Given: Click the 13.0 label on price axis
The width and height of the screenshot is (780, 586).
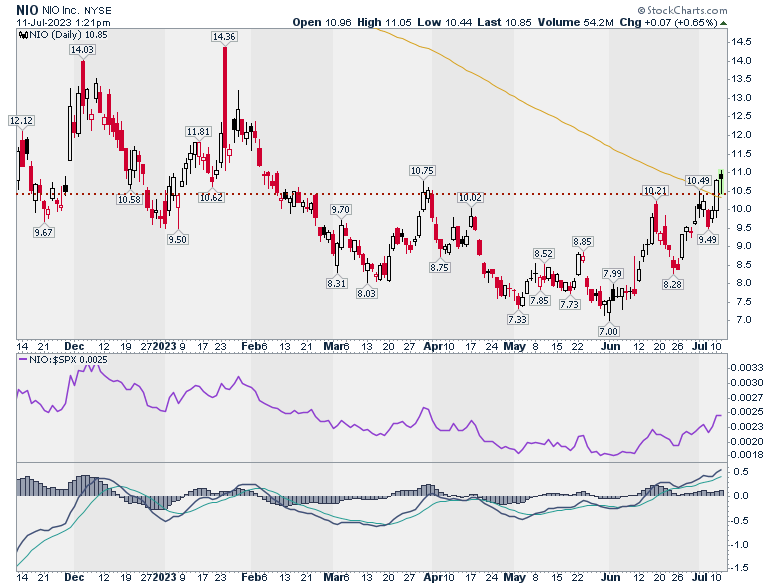Looking at the screenshot, I should click(x=741, y=98).
